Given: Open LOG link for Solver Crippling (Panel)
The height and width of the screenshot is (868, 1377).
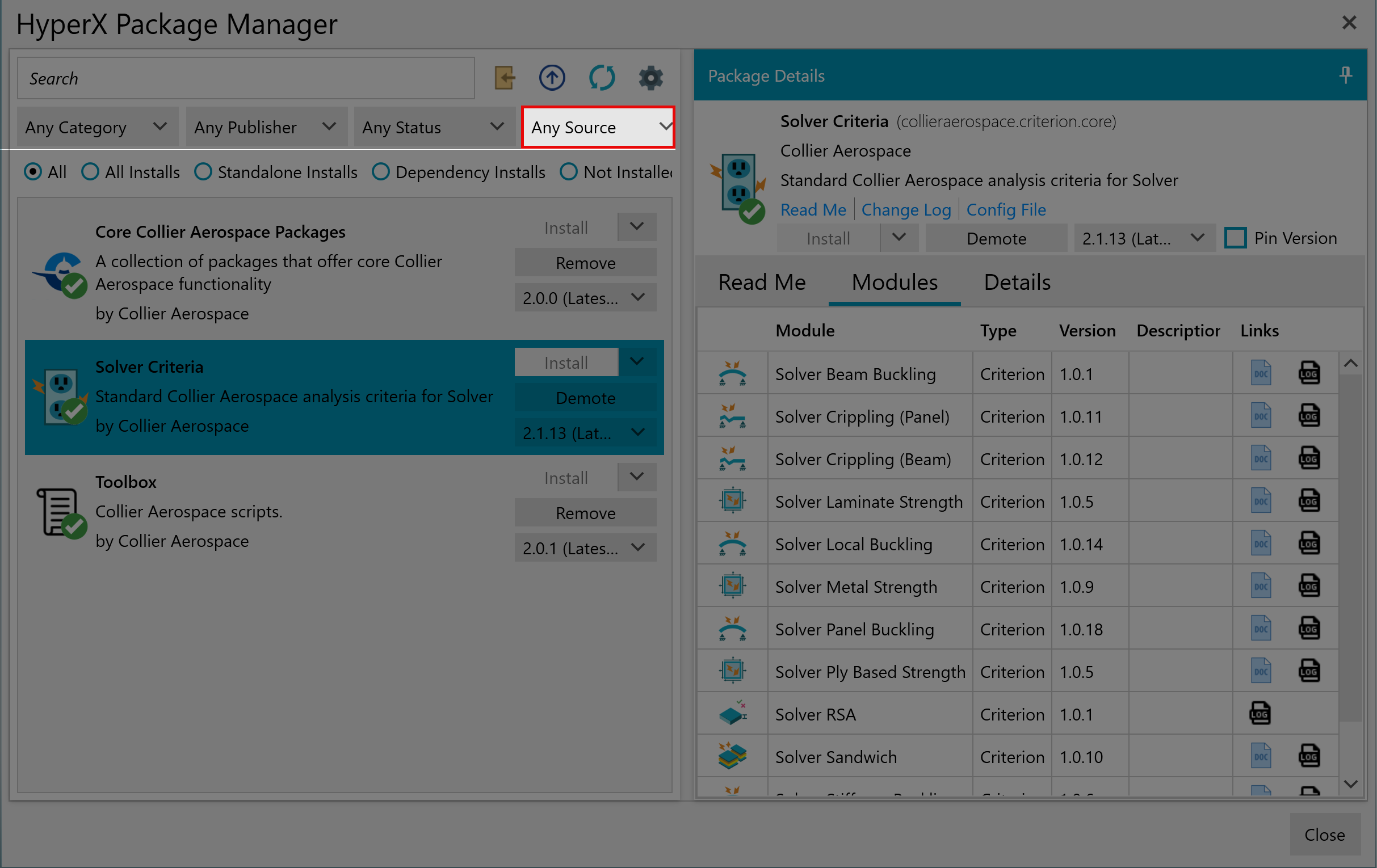Looking at the screenshot, I should pyautogui.click(x=1309, y=416).
